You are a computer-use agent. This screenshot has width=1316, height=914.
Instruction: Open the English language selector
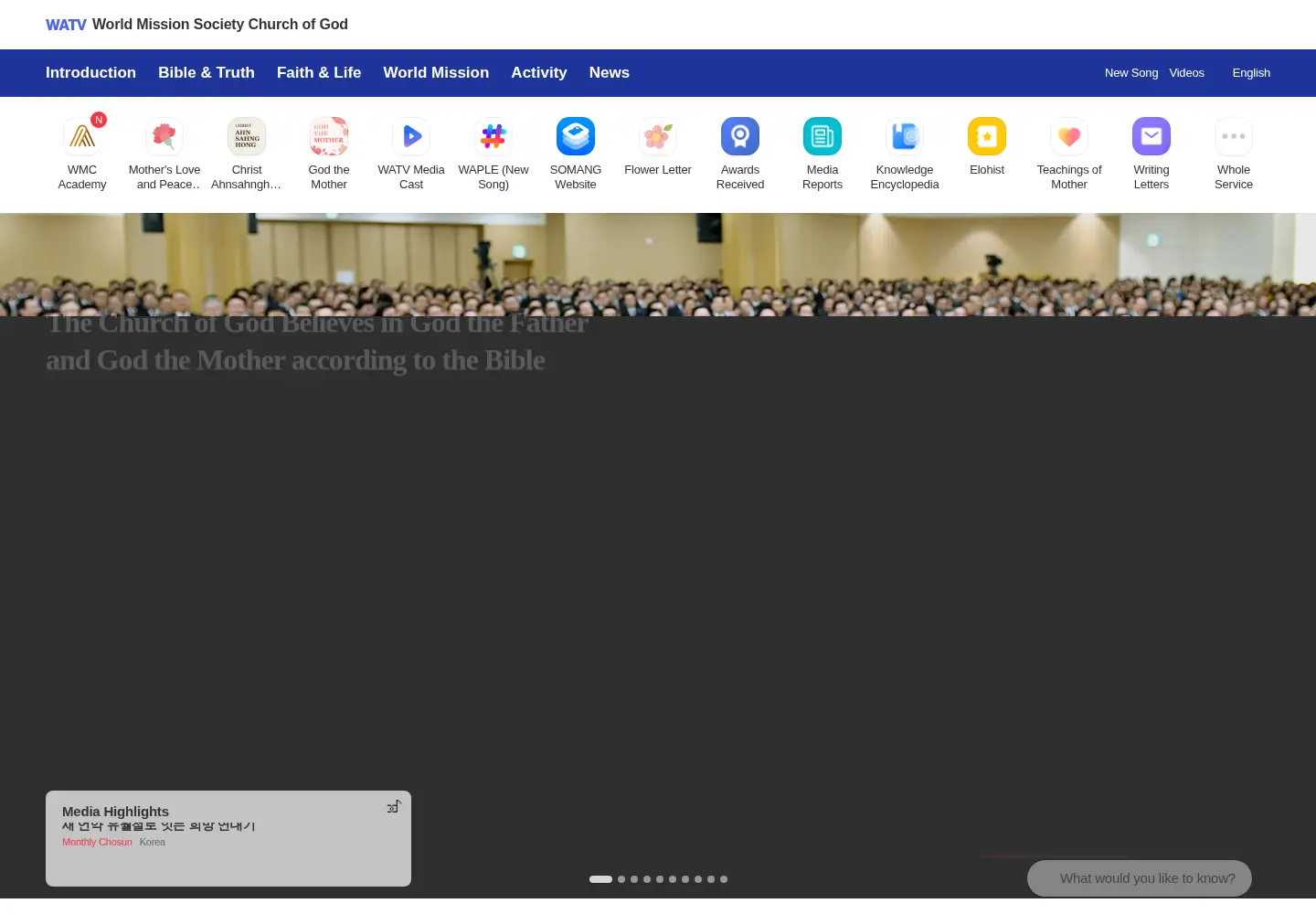point(1251,73)
